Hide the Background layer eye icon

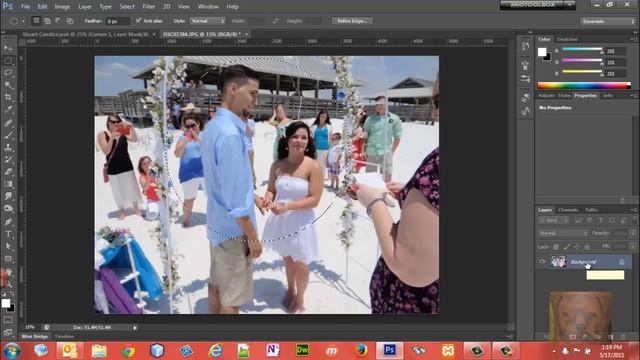point(542,261)
